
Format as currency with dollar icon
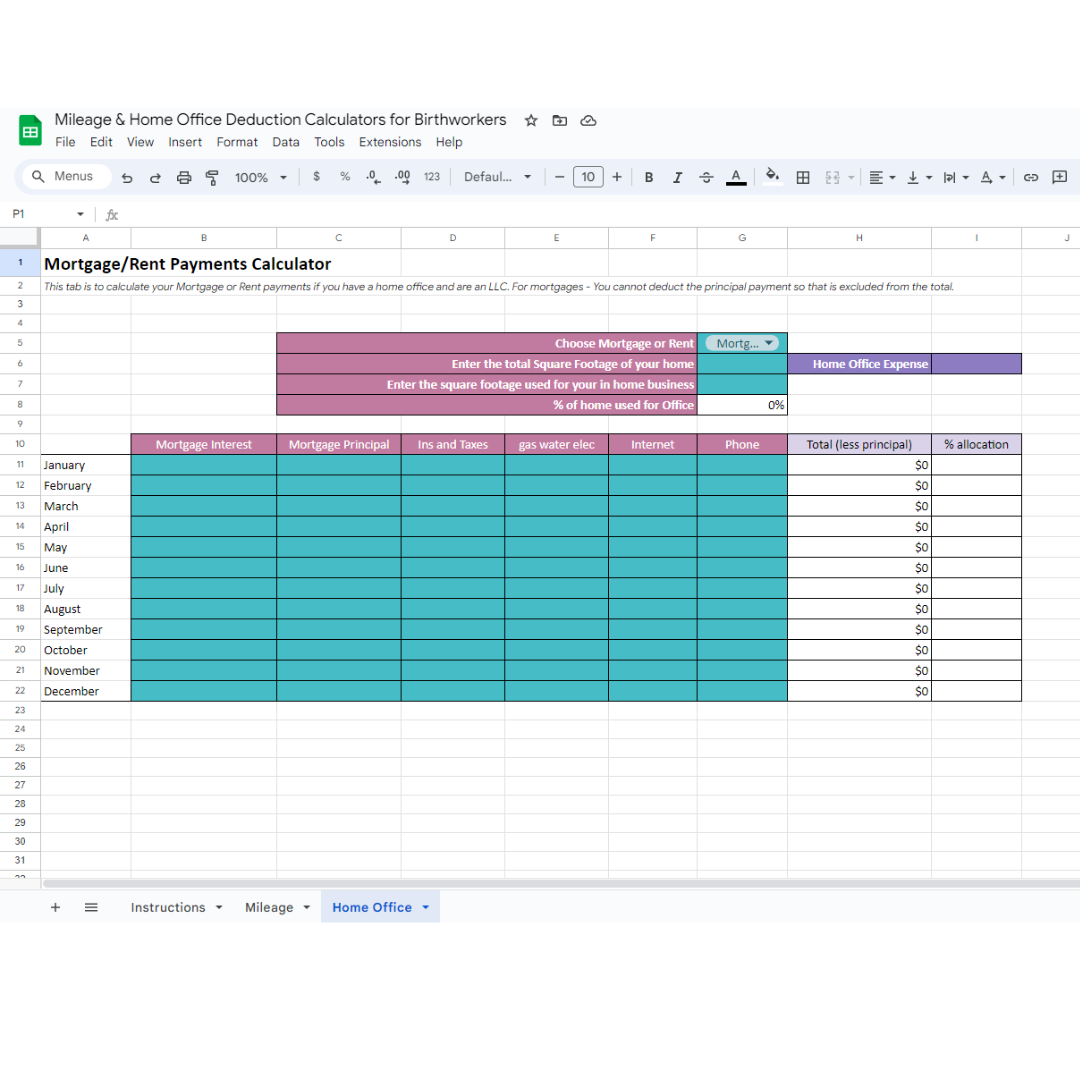click(316, 177)
